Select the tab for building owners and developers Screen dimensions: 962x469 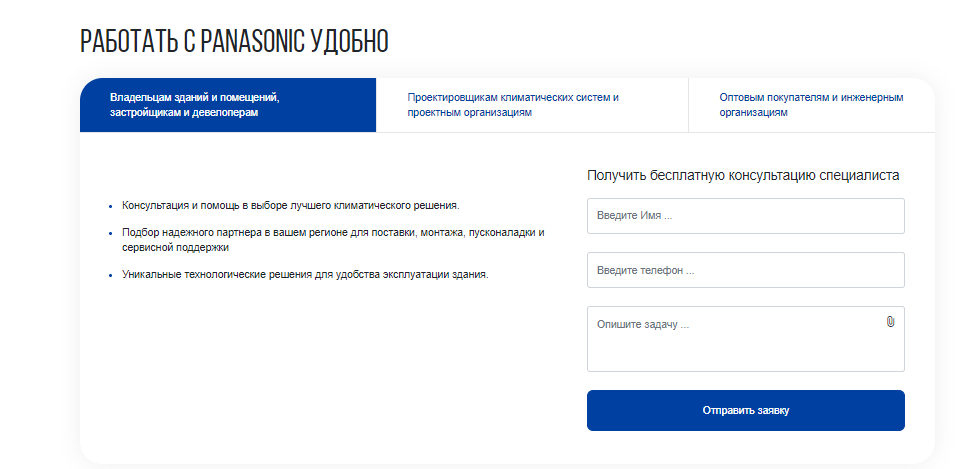[x=228, y=105]
